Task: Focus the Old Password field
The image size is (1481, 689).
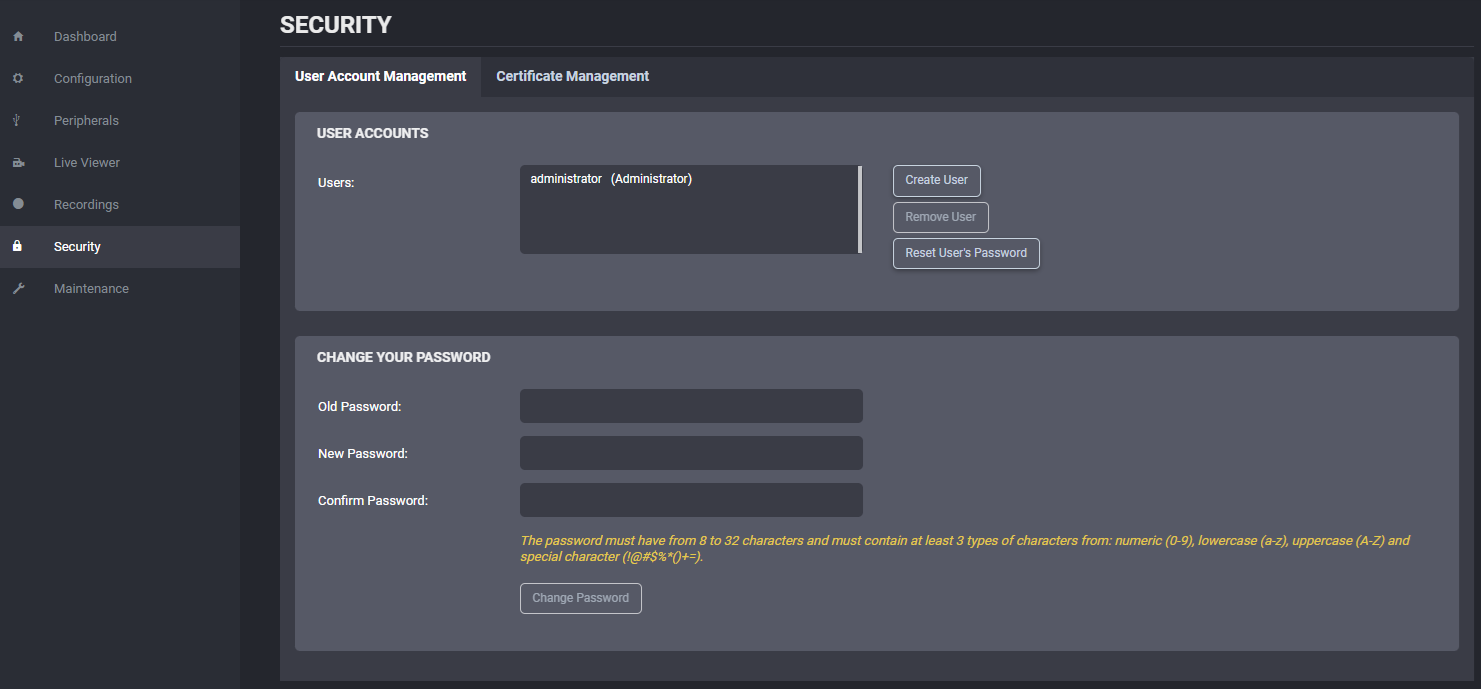Action: pos(691,406)
